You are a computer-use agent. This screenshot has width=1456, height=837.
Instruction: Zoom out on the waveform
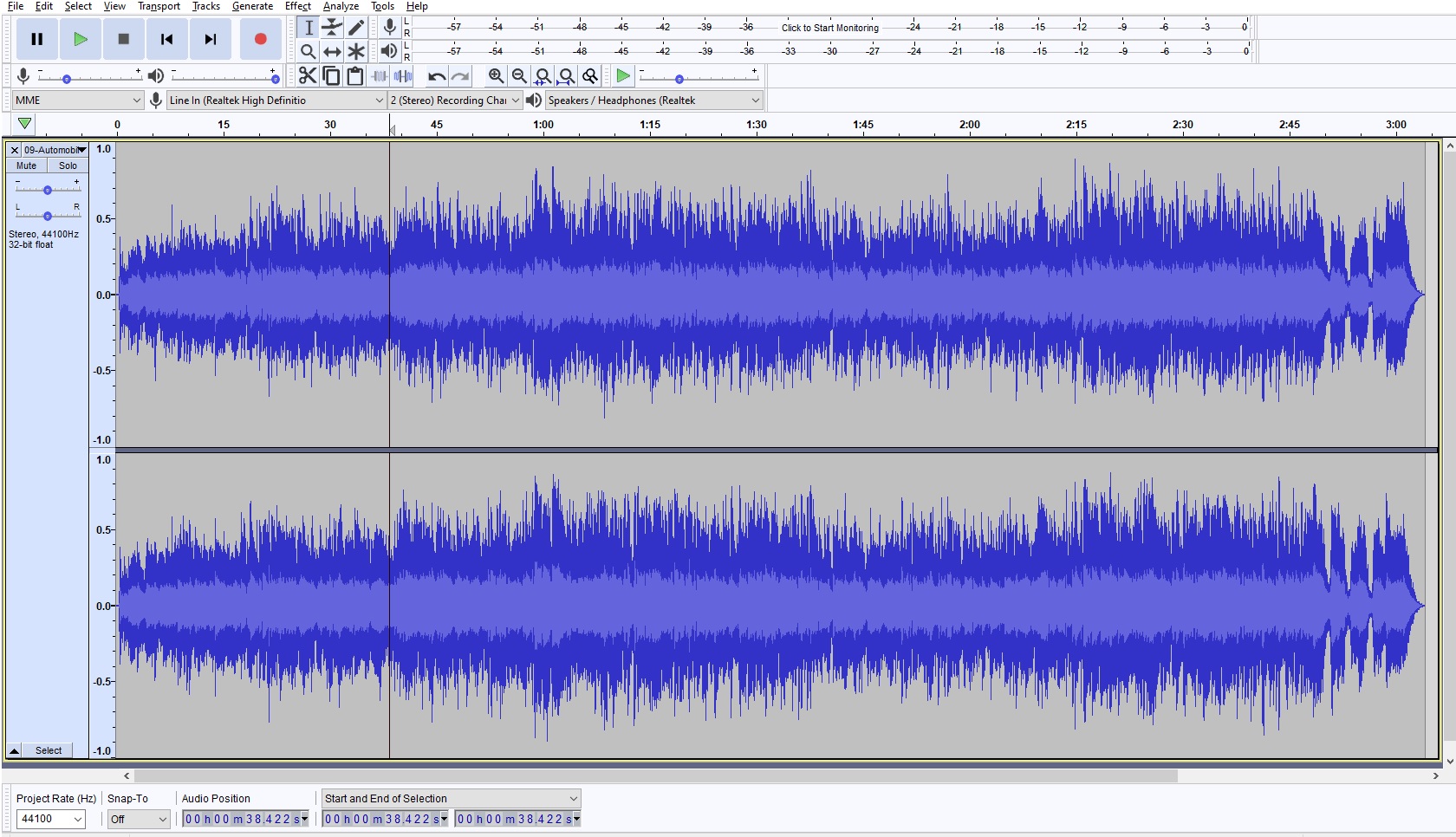pyautogui.click(x=519, y=76)
